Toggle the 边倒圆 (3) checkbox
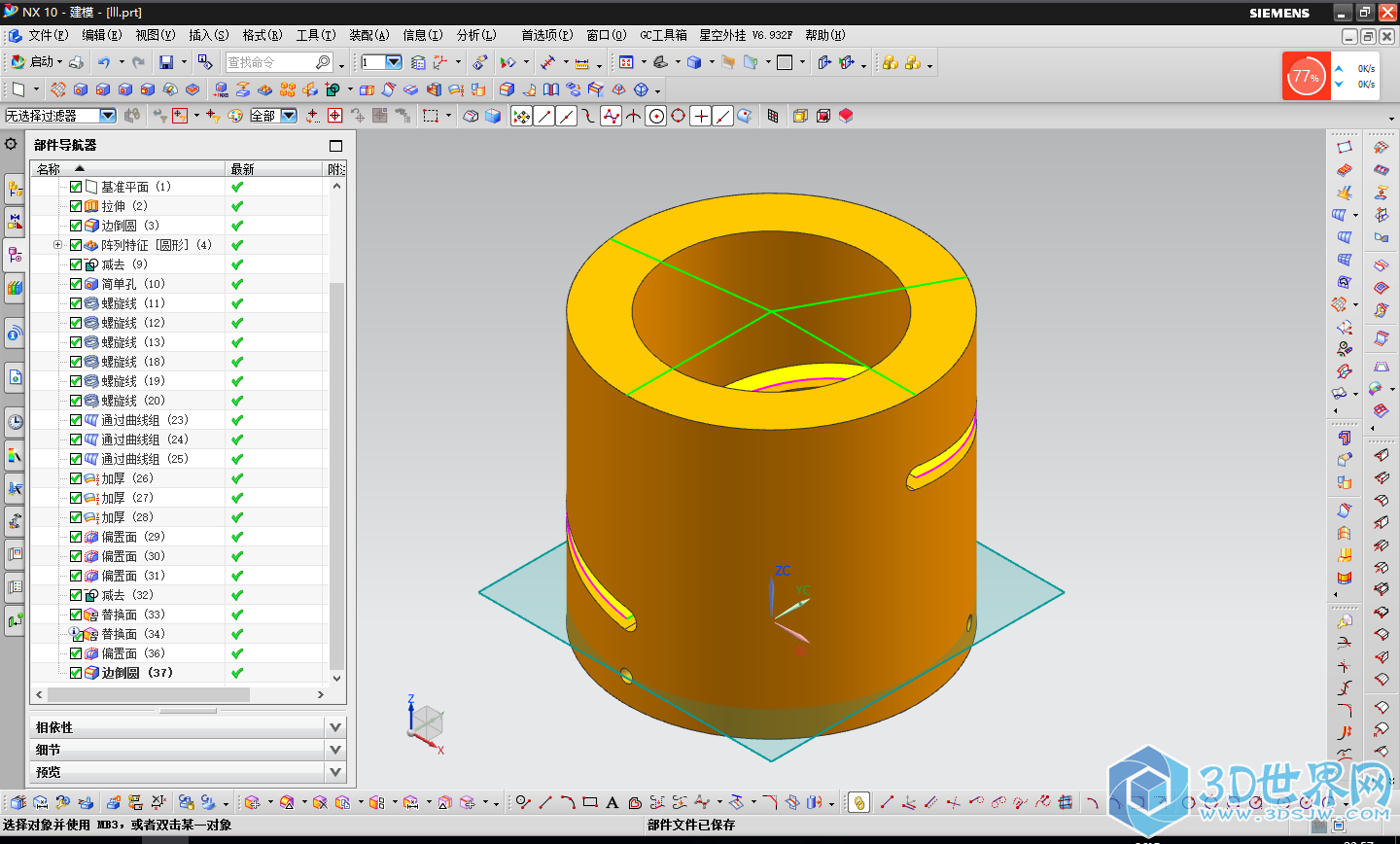 (x=76, y=226)
